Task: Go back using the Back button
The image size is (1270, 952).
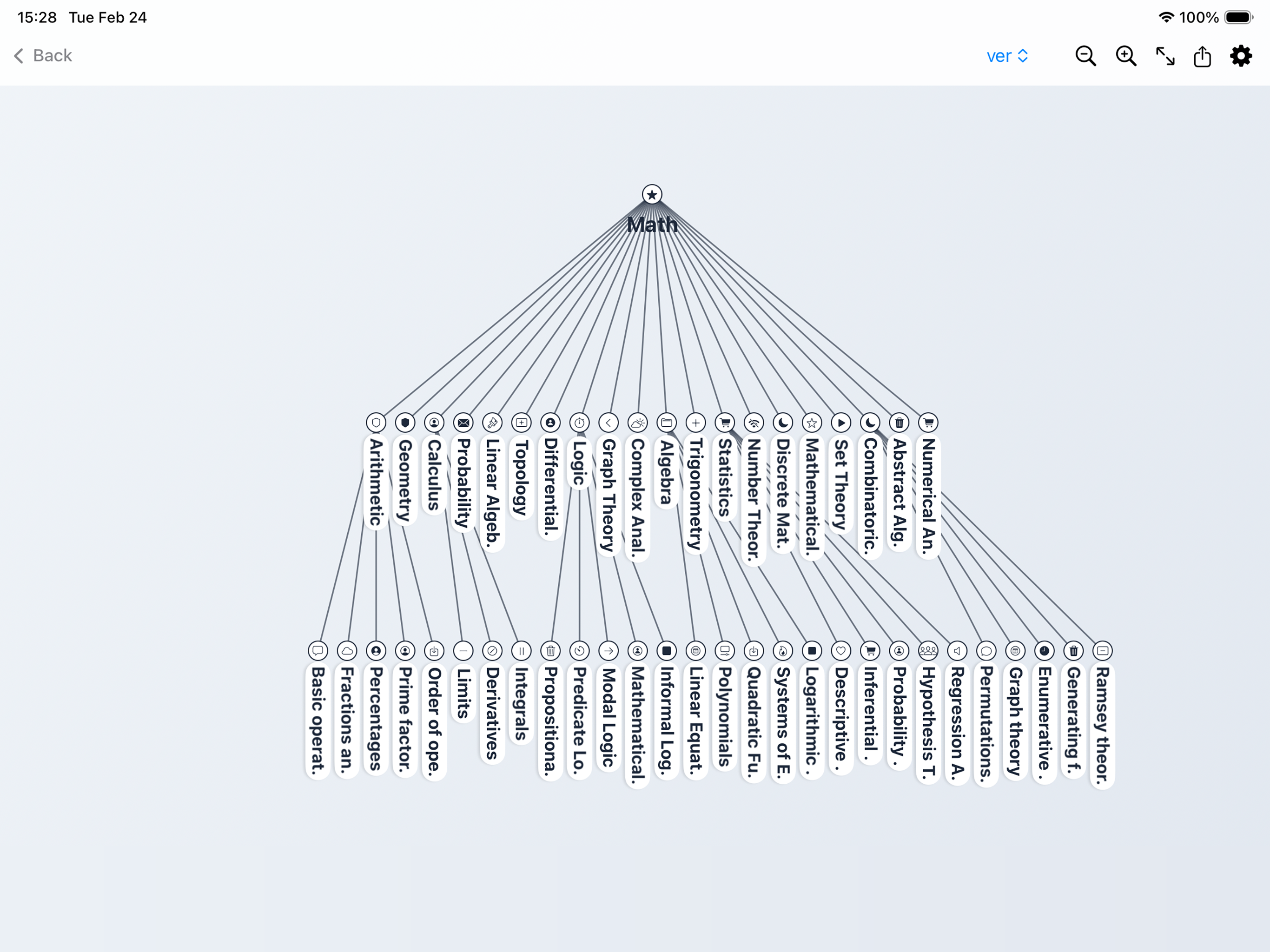Action: 43,56
